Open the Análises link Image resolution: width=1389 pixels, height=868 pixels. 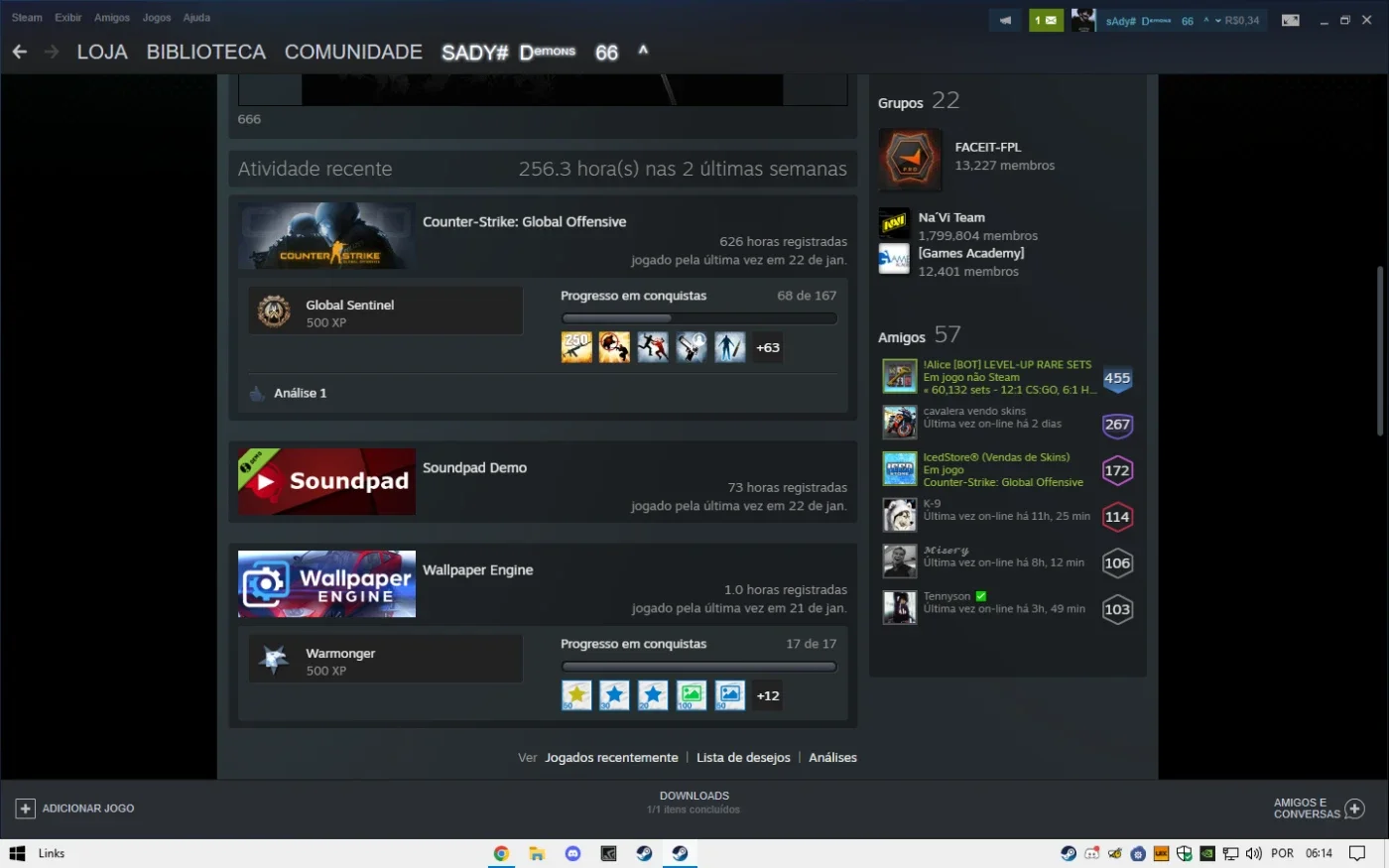832,757
